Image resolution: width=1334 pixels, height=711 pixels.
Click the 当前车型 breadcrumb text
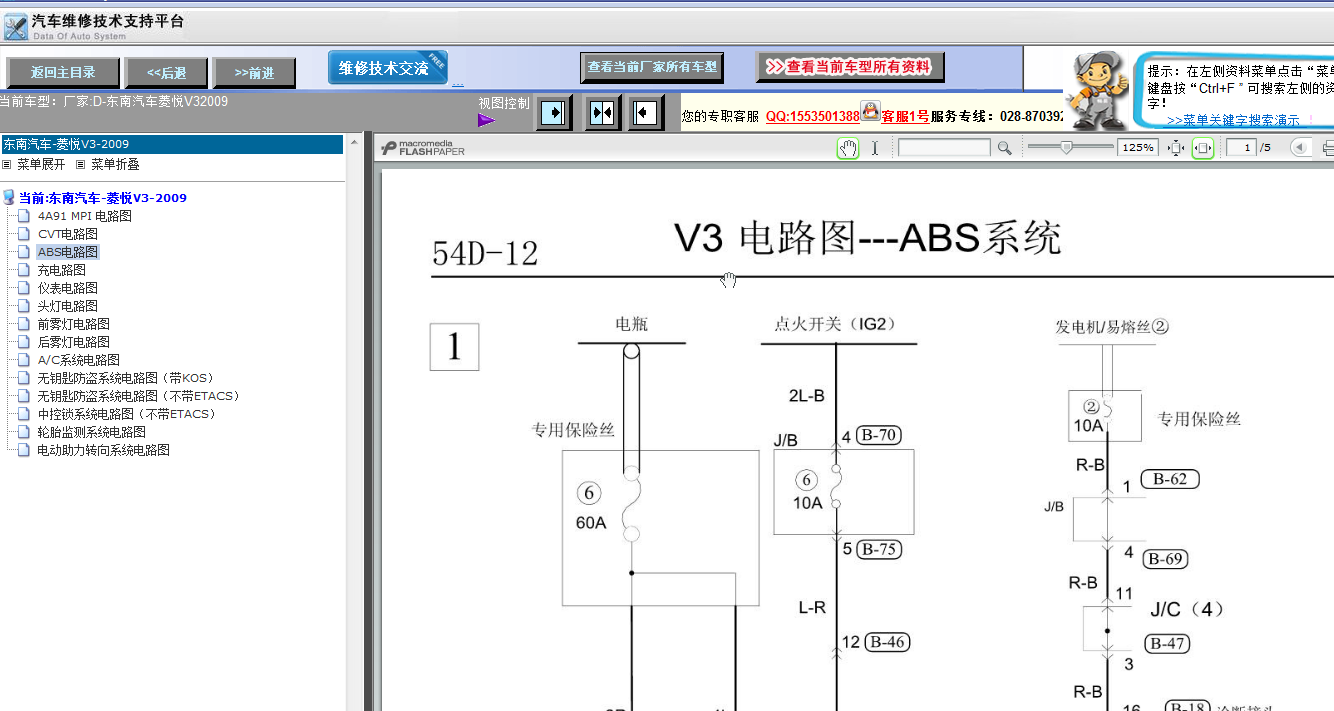(x=114, y=101)
